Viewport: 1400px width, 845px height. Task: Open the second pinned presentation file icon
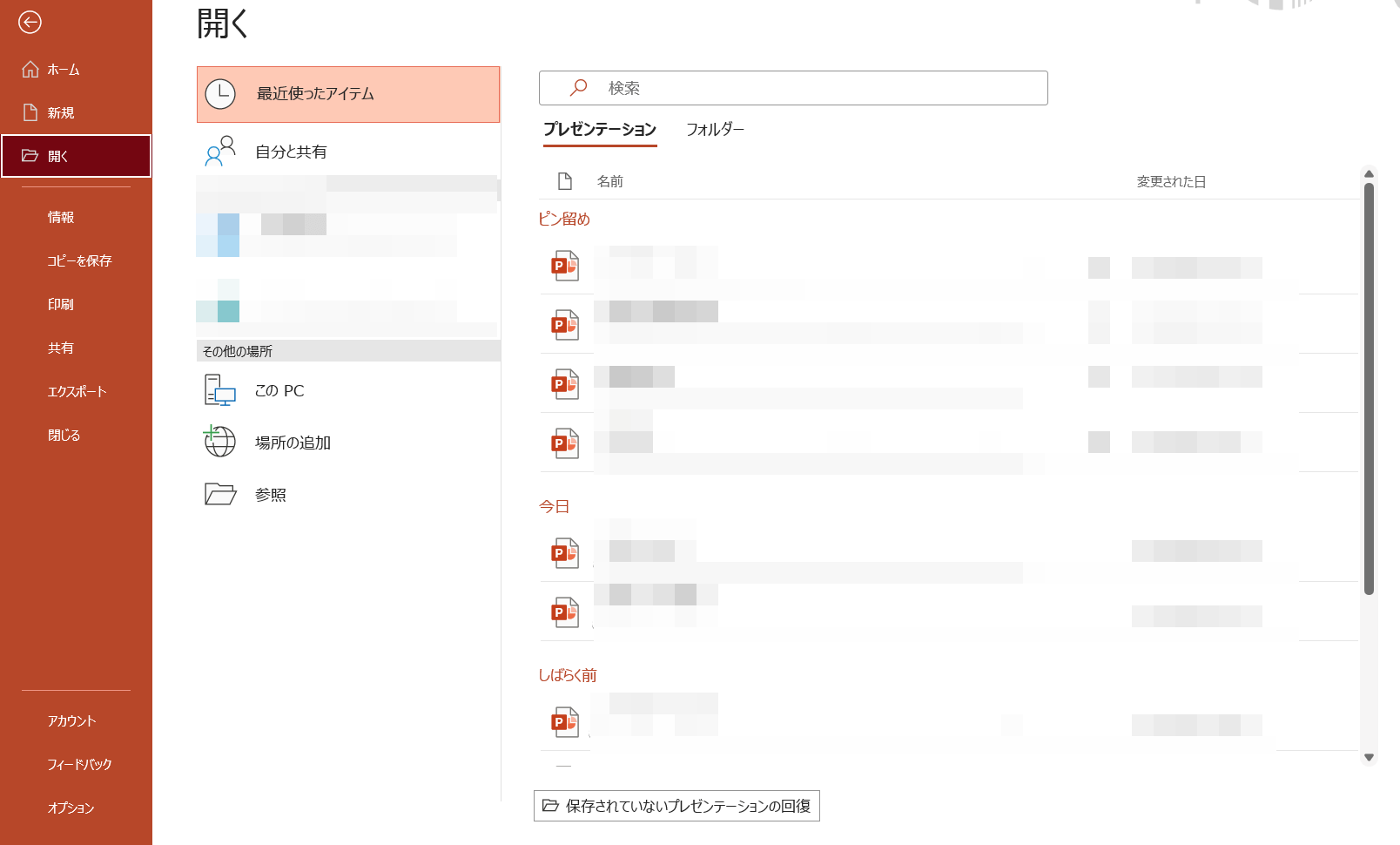point(565,325)
